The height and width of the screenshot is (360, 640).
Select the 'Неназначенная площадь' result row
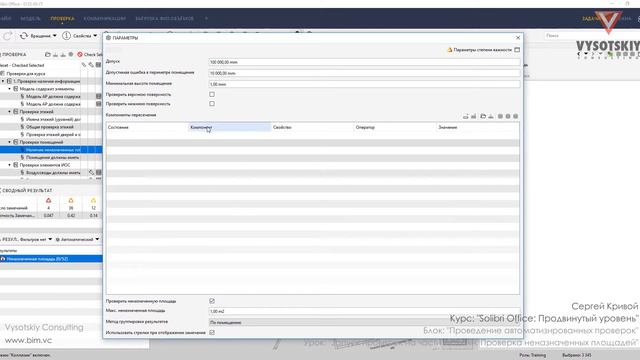click(51, 259)
